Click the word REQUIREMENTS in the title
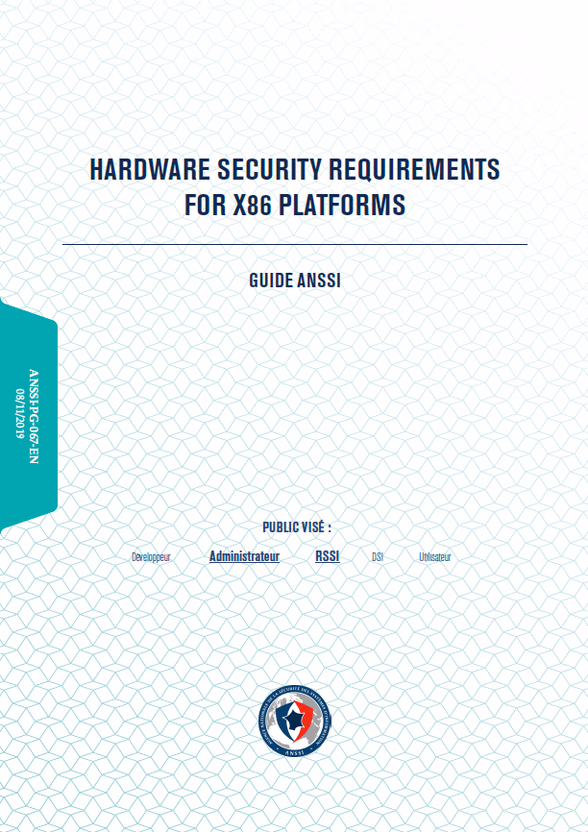 (x=414, y=169)
